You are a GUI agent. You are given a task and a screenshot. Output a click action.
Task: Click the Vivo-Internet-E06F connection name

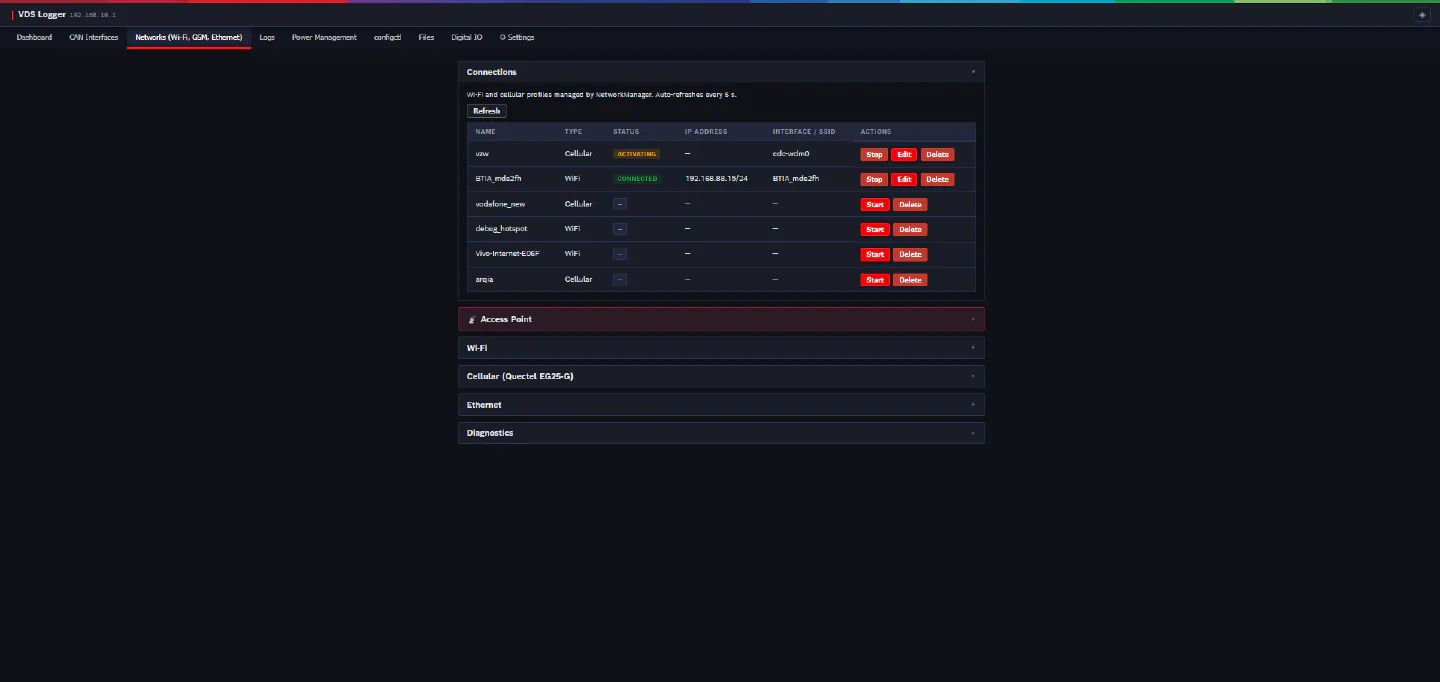point(507,254)
